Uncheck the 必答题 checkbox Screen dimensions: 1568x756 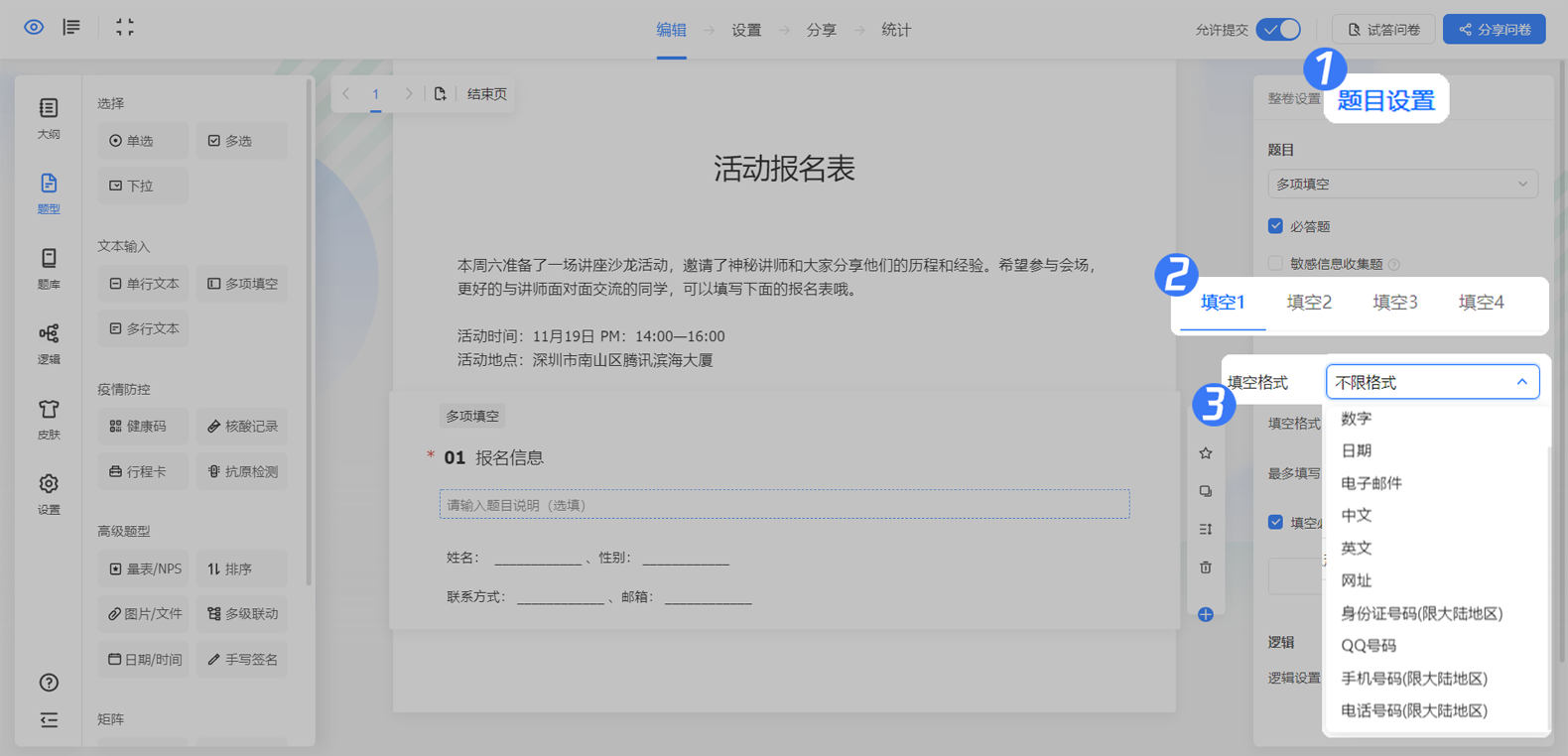pos(1275,226)
